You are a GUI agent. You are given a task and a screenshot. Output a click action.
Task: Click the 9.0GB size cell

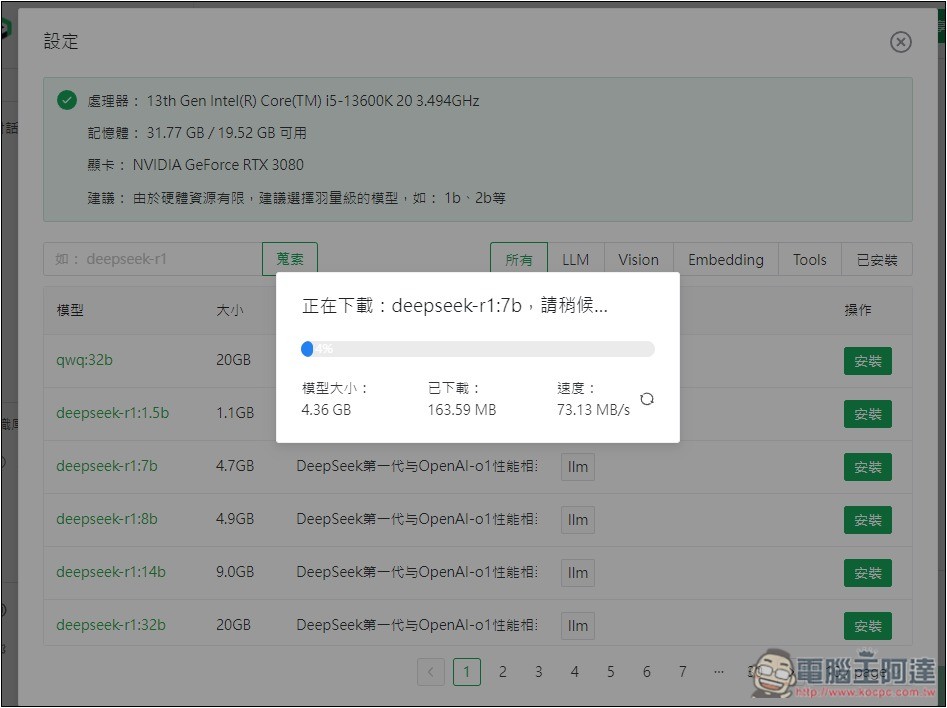(x=235, y=571)
